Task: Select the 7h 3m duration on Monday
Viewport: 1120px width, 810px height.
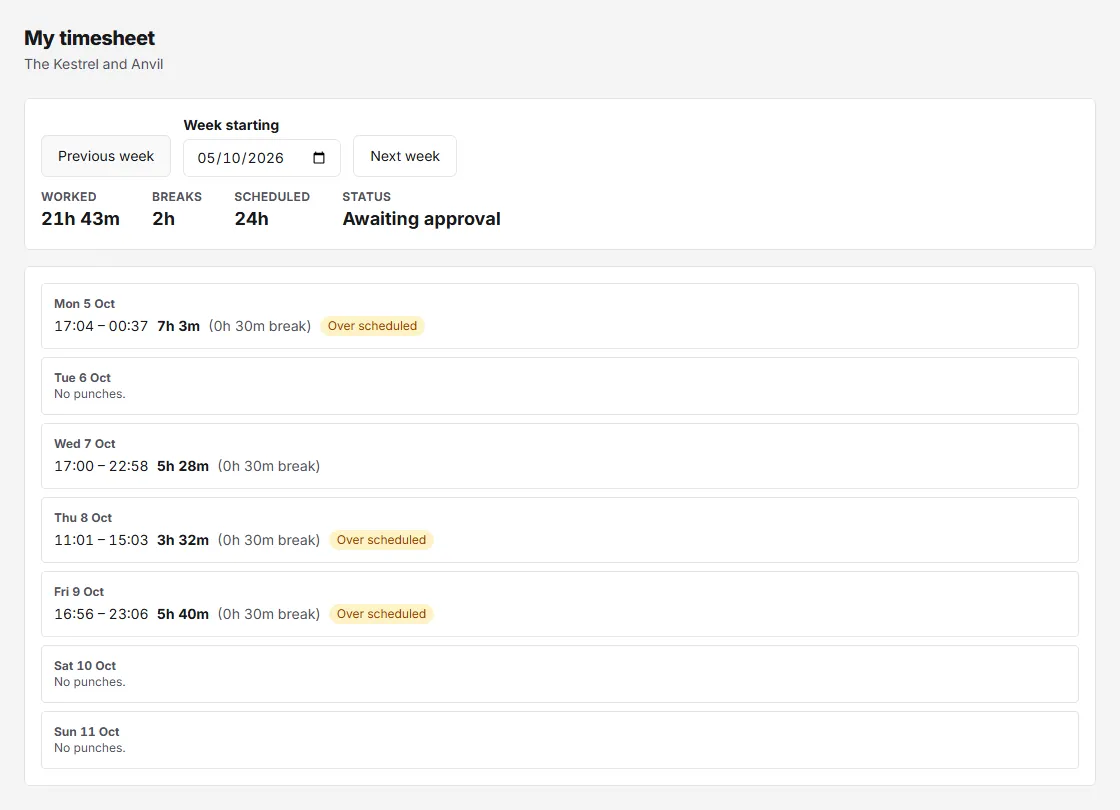Action: tap(179, 326)
